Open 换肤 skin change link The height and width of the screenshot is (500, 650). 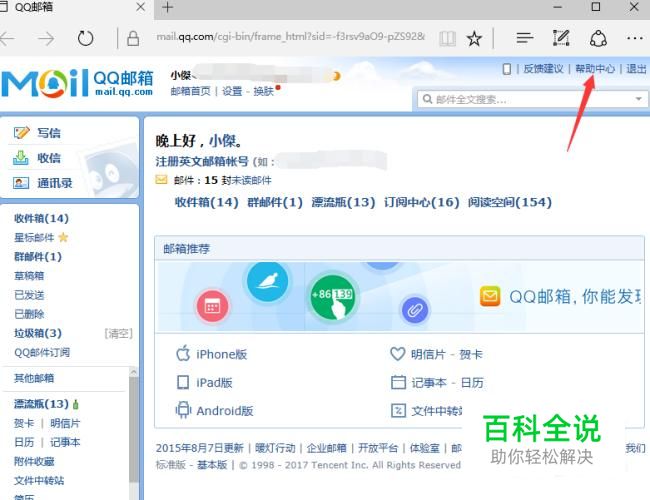[263, 91]
